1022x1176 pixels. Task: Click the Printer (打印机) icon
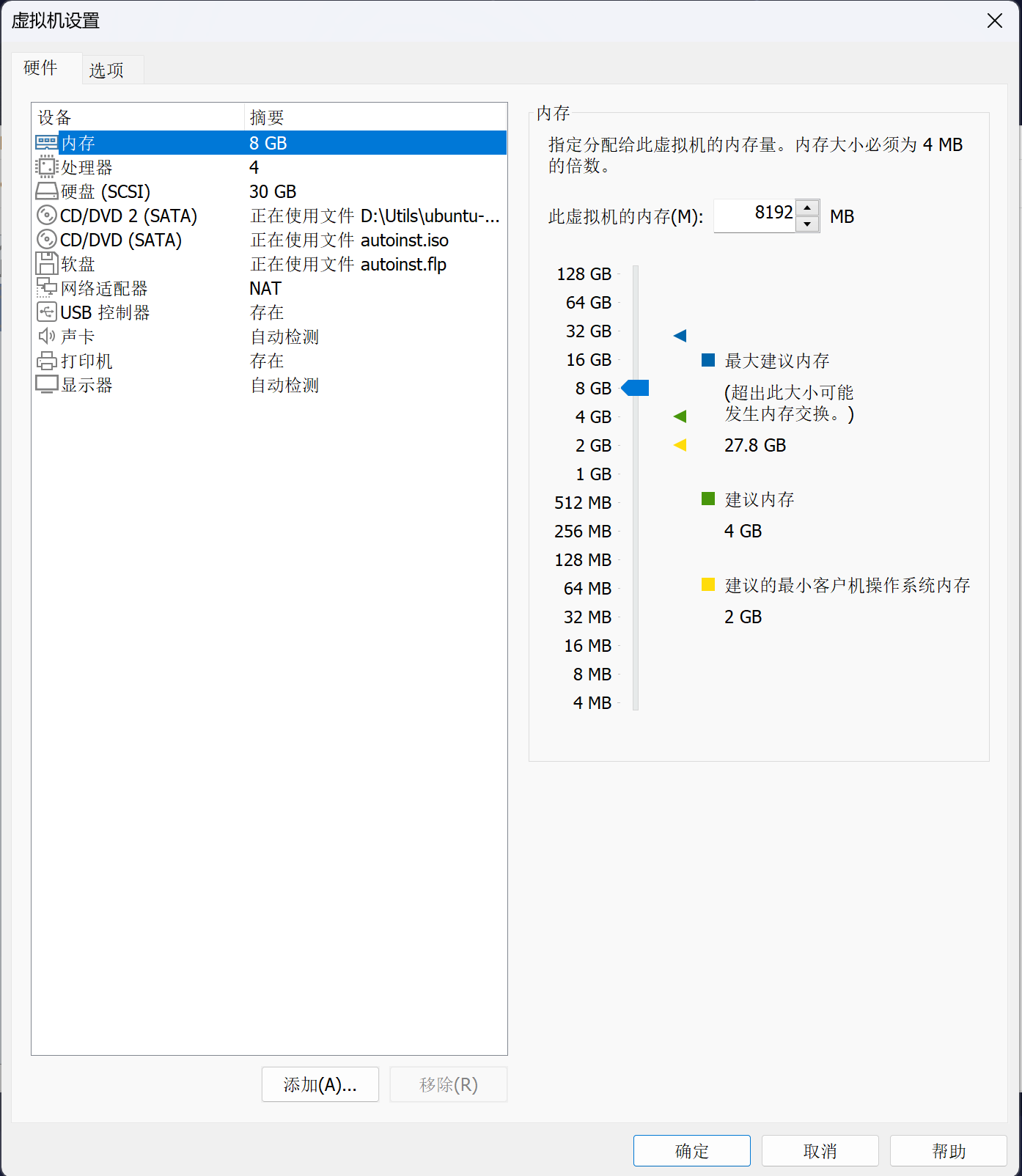click(x=47, y=361)
